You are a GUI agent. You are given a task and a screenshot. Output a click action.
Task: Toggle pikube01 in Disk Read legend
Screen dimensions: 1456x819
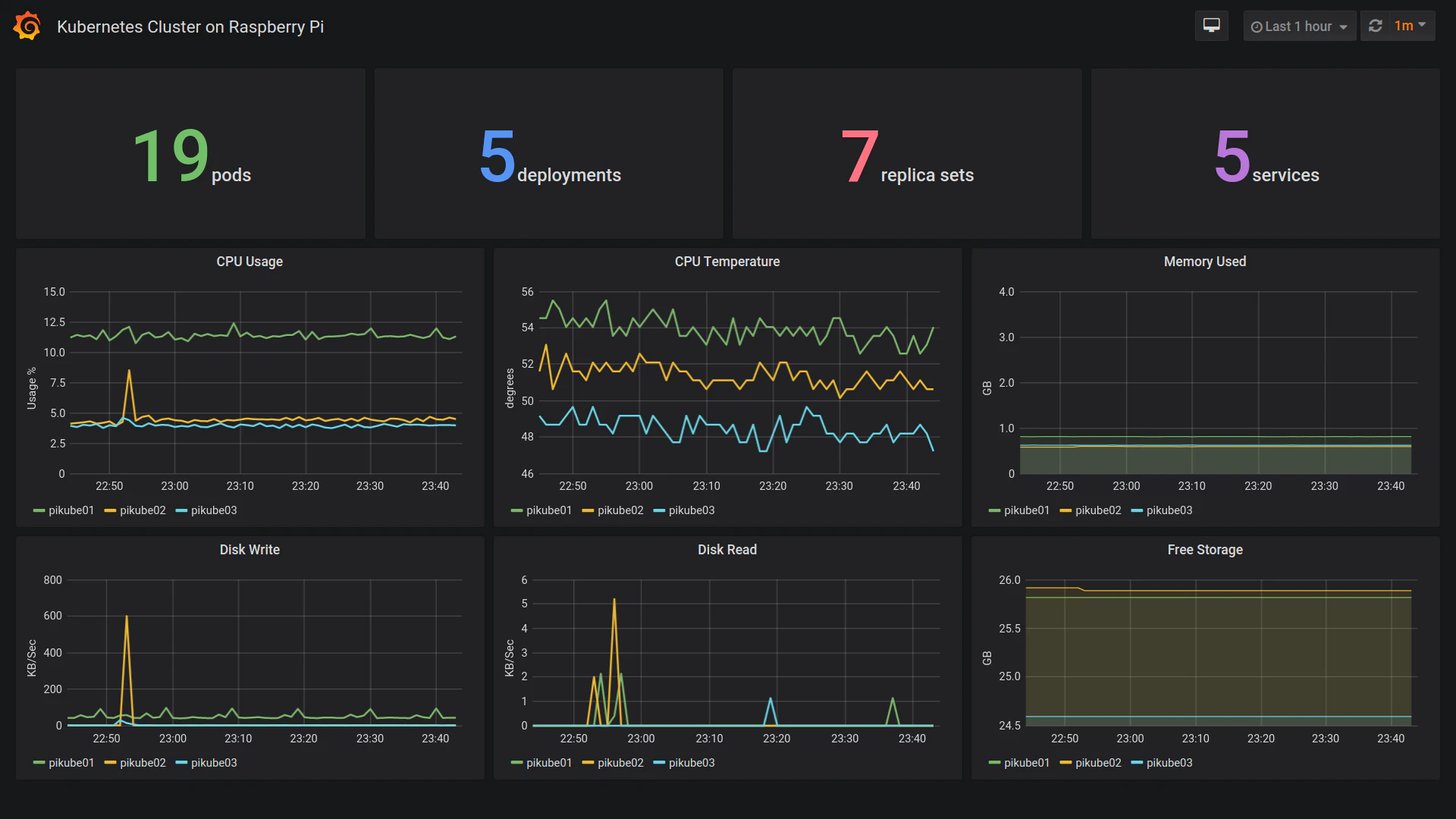(541, 763)
